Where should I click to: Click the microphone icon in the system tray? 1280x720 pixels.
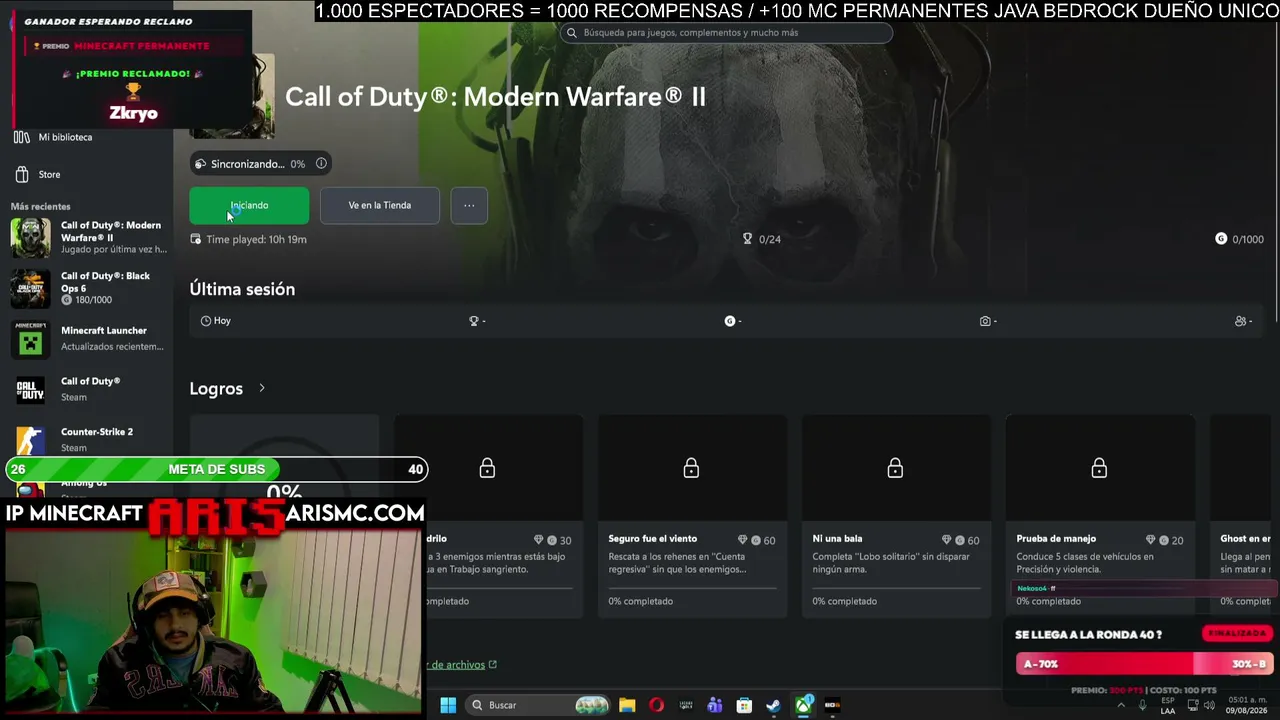[x=1143, y=705]
